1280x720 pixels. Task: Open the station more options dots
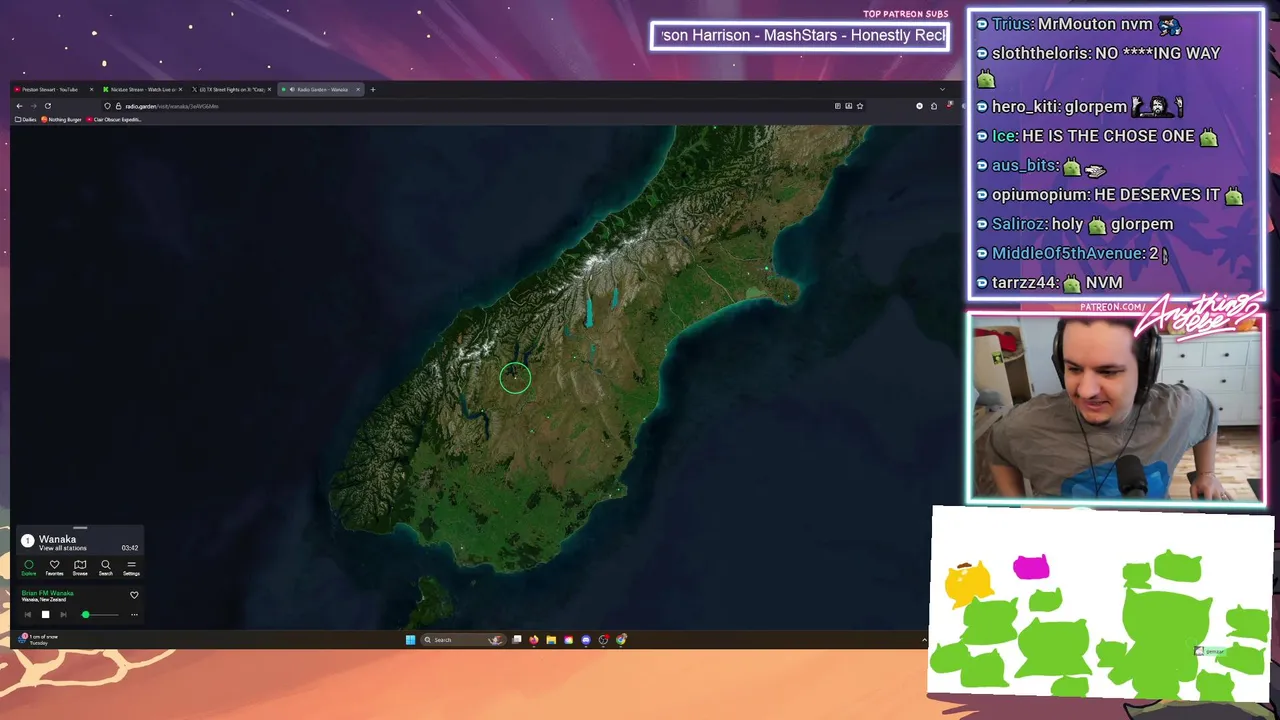(x=134, y=615)
